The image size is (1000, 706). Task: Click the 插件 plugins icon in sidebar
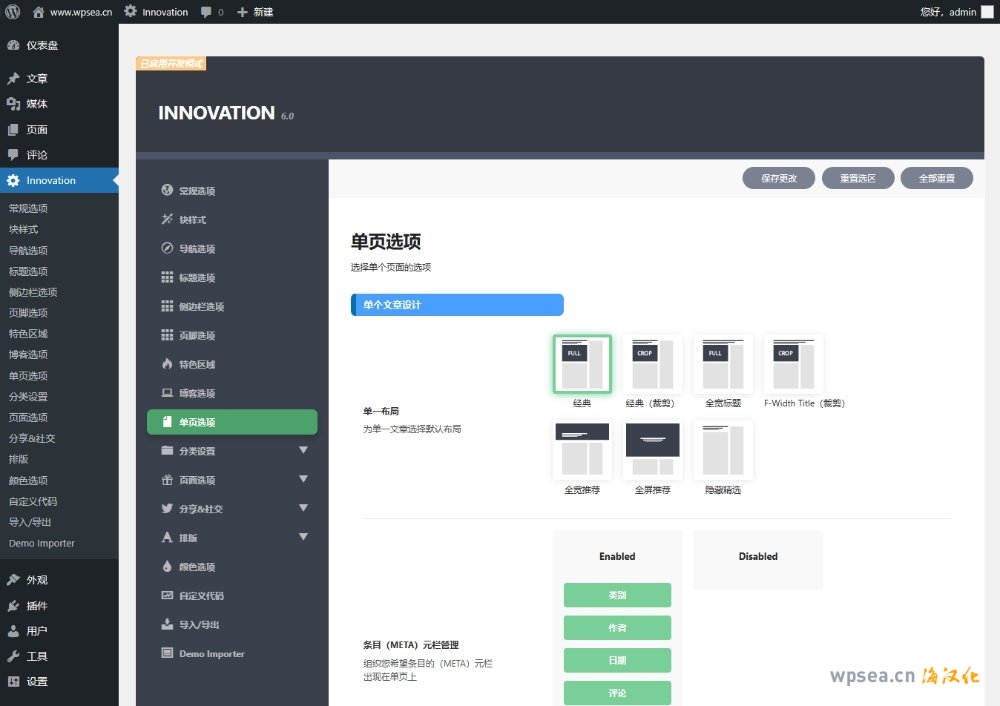13,606
